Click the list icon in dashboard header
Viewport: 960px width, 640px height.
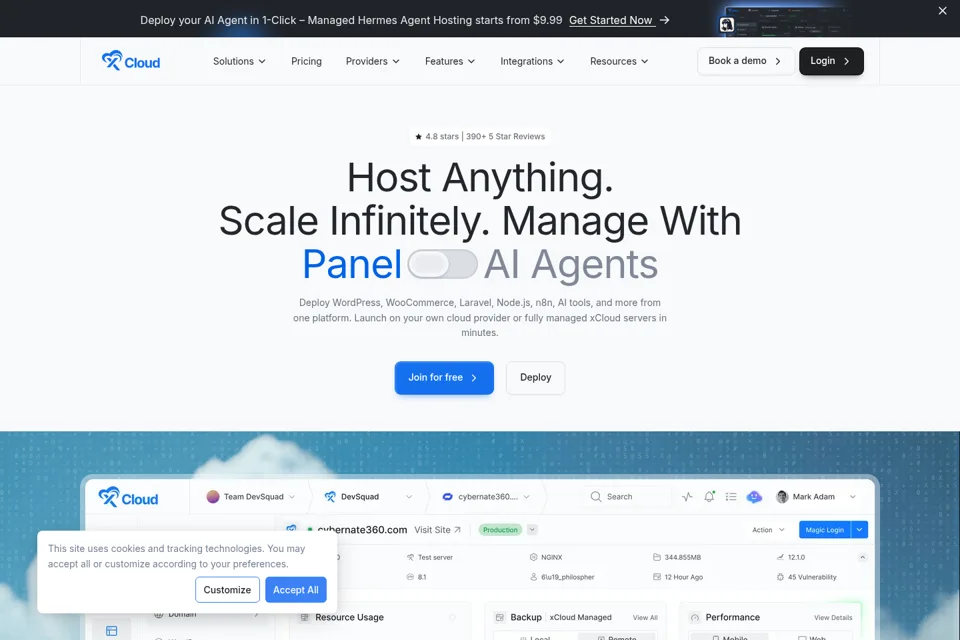(x=731, y=497)
